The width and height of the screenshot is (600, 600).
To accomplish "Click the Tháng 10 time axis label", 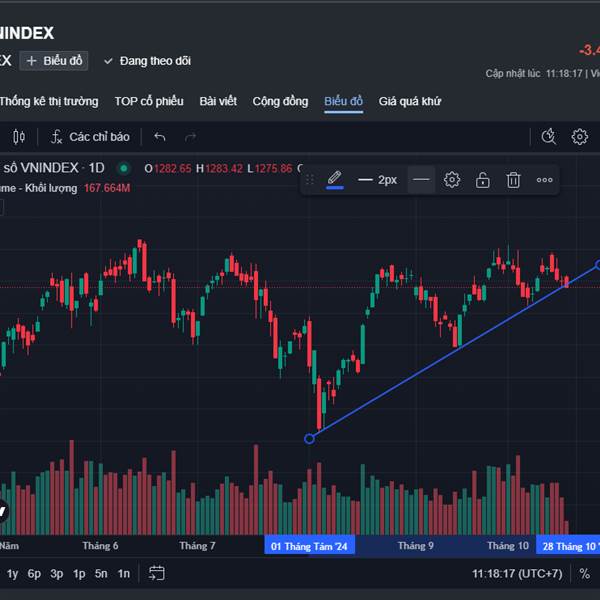I will pyautogui.click(x=508, y=546).
